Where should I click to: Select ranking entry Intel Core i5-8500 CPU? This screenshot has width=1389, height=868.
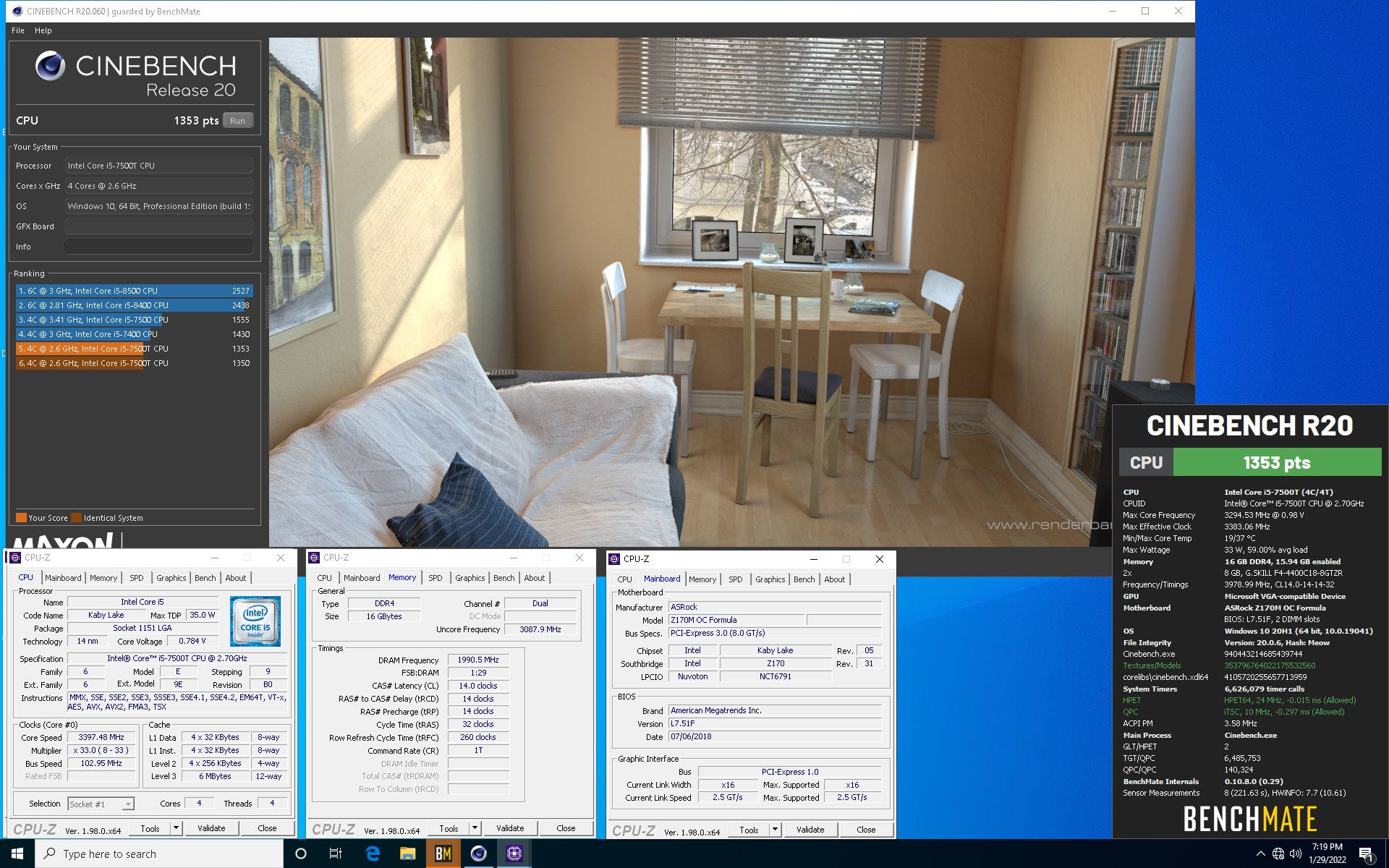134,291
